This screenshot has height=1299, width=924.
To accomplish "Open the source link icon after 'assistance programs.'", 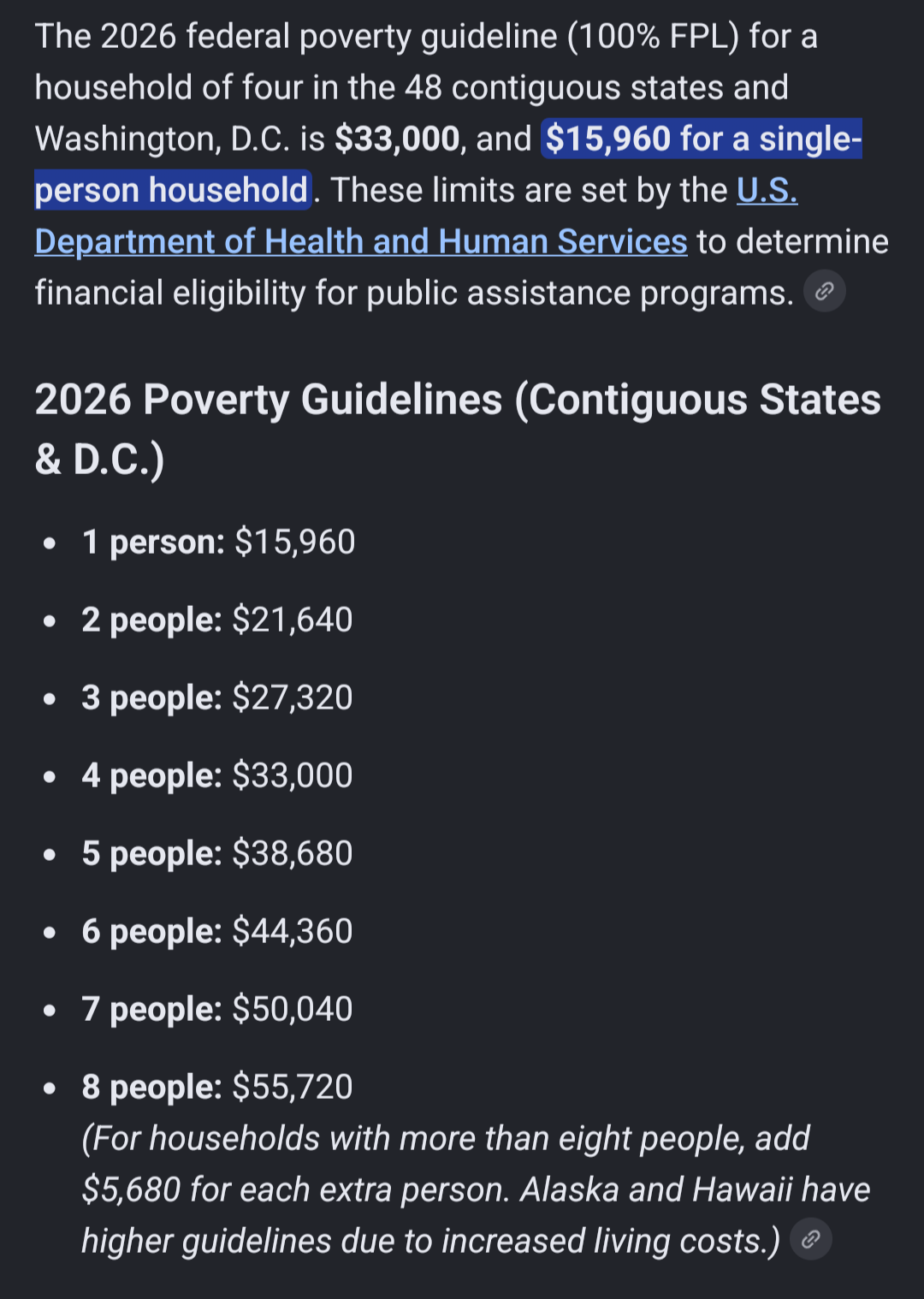I will [x=825, y=292].
